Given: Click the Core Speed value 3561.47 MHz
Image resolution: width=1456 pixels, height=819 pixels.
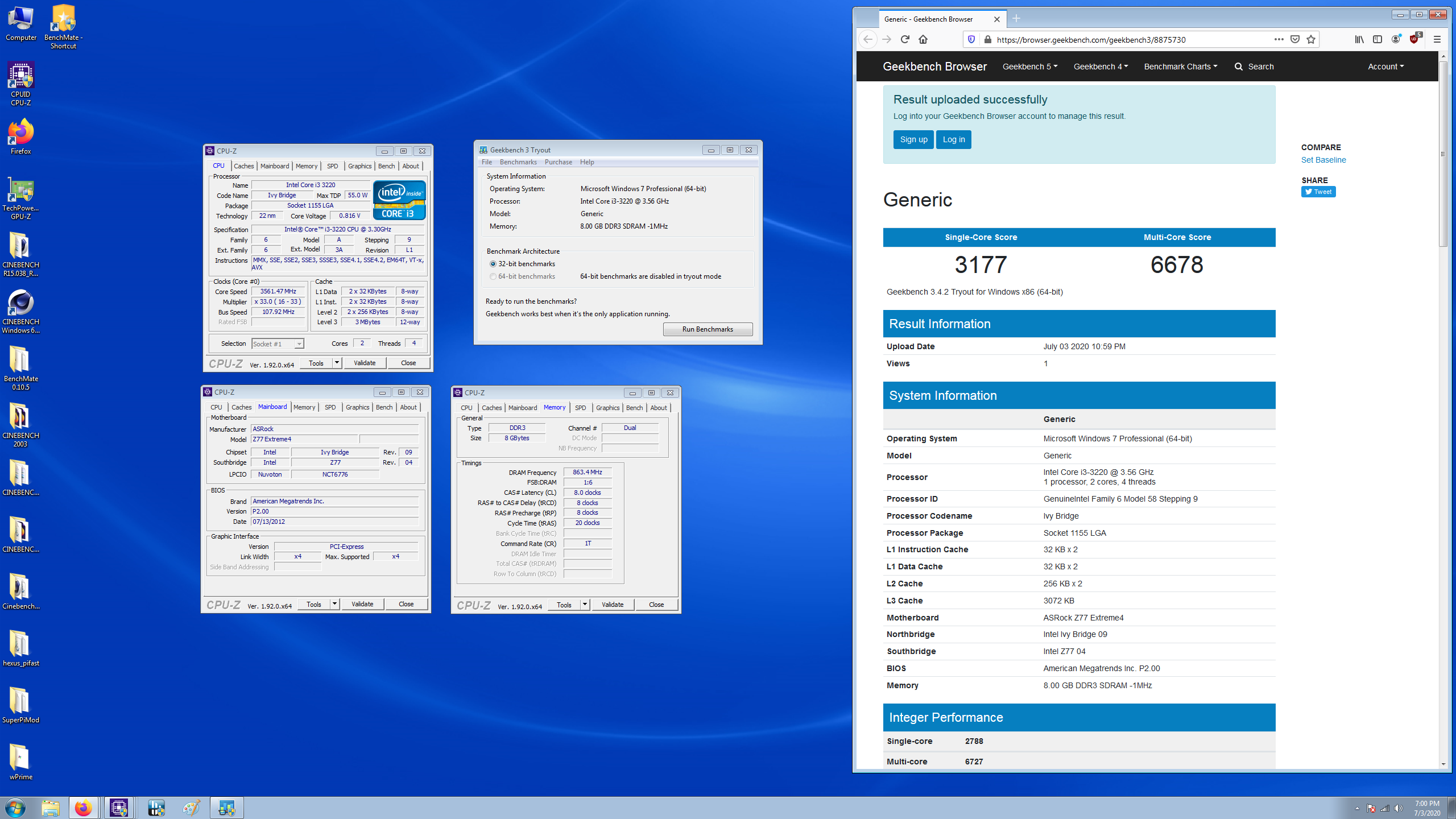Looking at the screenshot, I should point(278,291).
